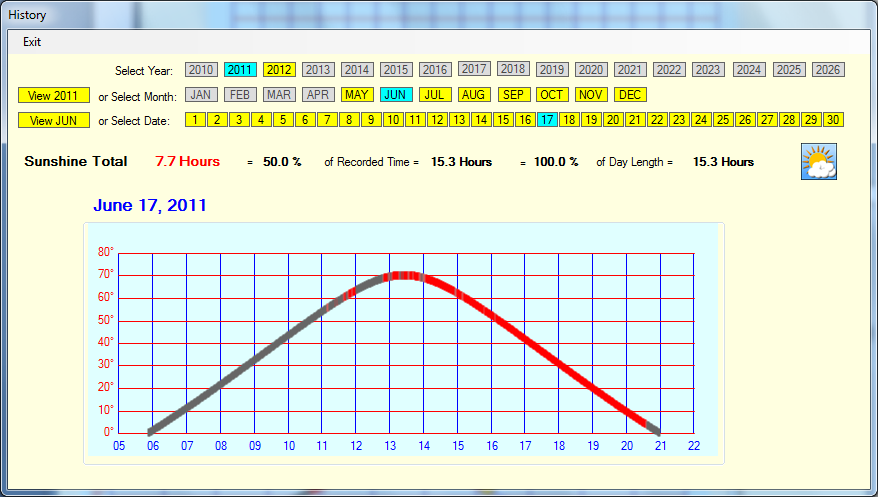Choose date 30
The width and height of the screenshot is (878, 497).
(x=833, y=120)
